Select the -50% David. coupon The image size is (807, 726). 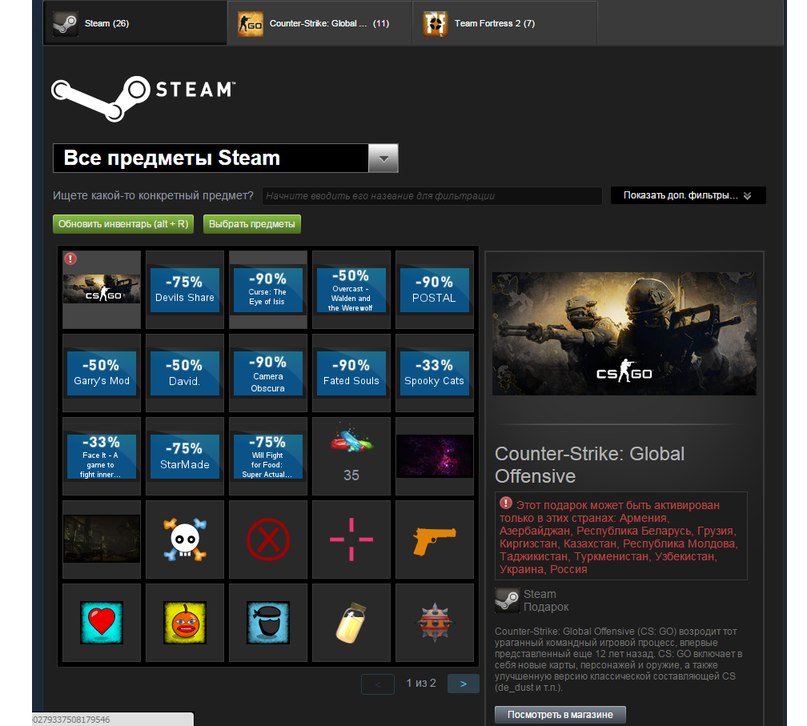[x=185, y=373]
